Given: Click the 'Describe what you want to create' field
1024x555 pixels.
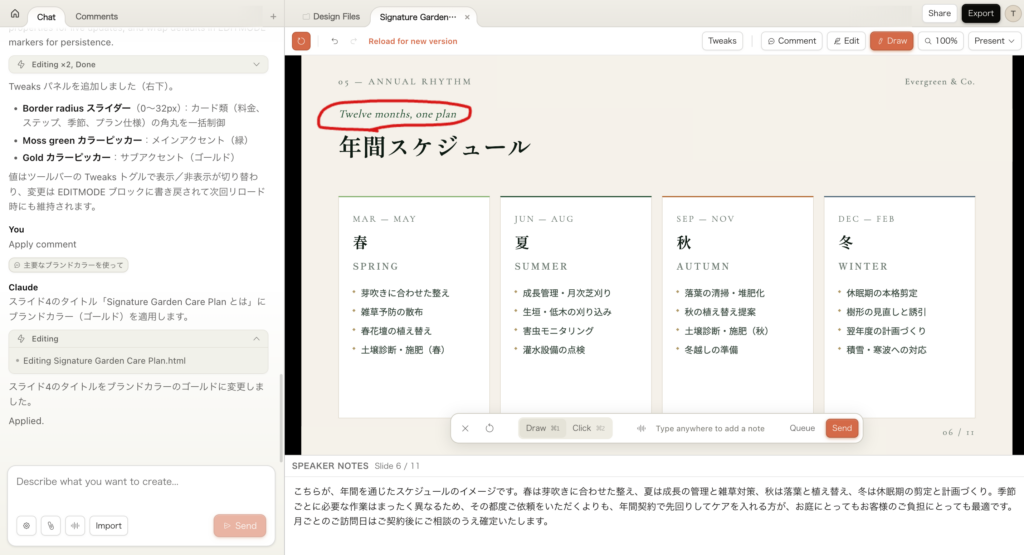Looking at the screenshot, I should click(140, 482).
